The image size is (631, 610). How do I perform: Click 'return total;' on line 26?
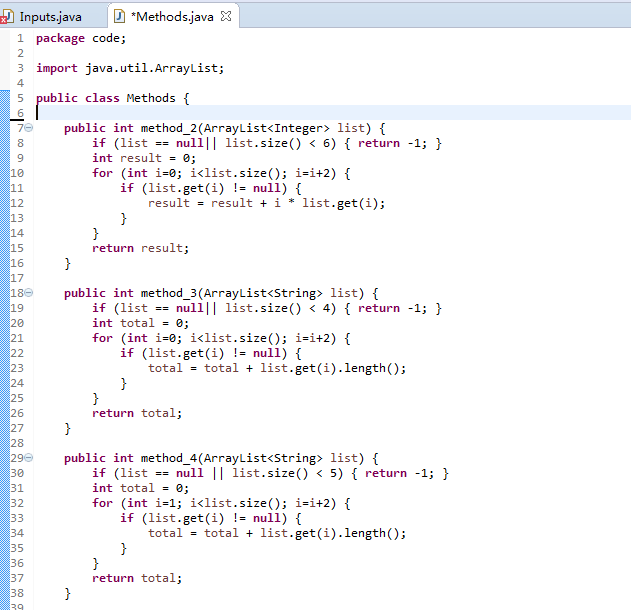pyautogui.click(x=137, y=413)
